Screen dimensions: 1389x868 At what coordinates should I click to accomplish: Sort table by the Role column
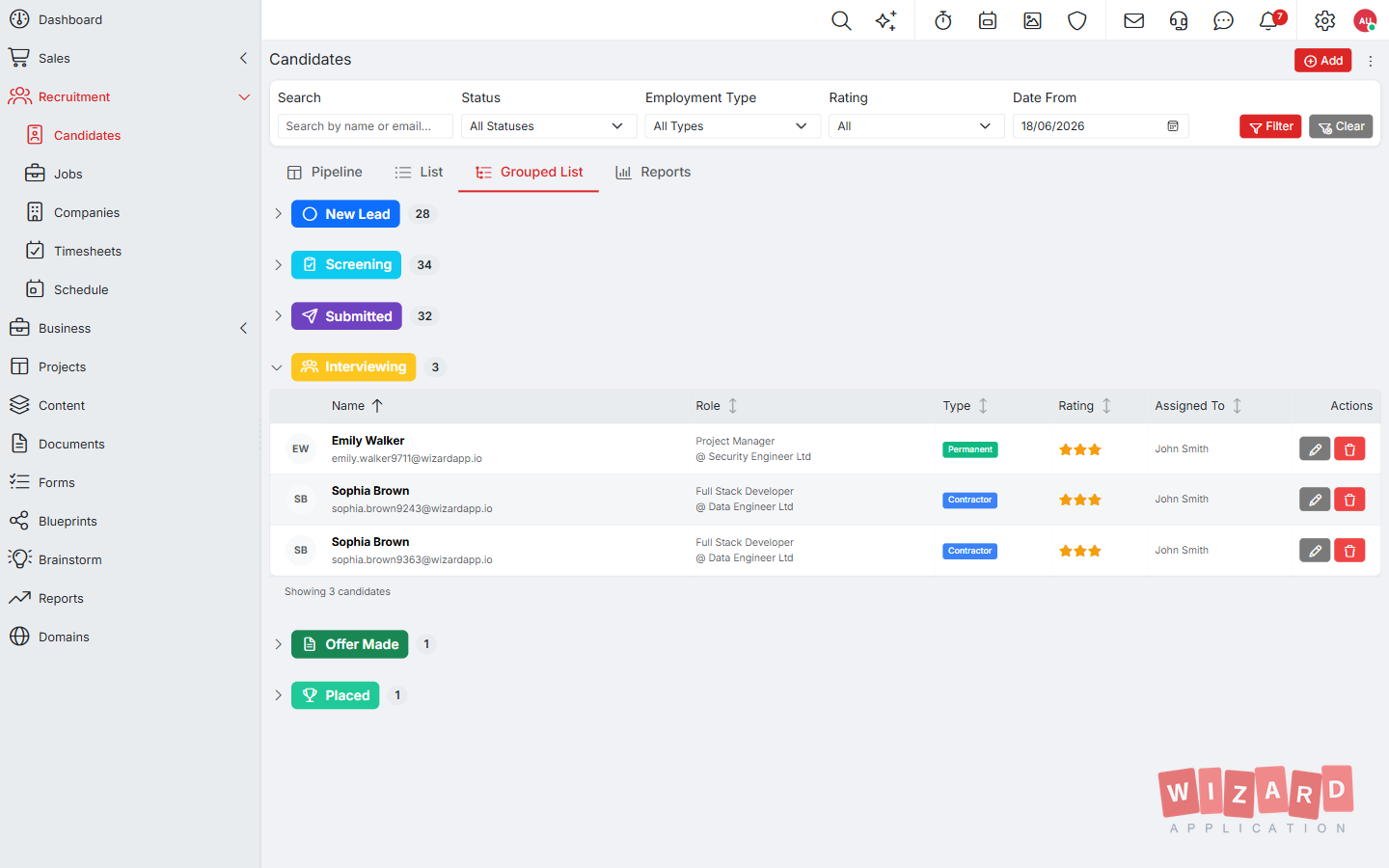point(717,406)
